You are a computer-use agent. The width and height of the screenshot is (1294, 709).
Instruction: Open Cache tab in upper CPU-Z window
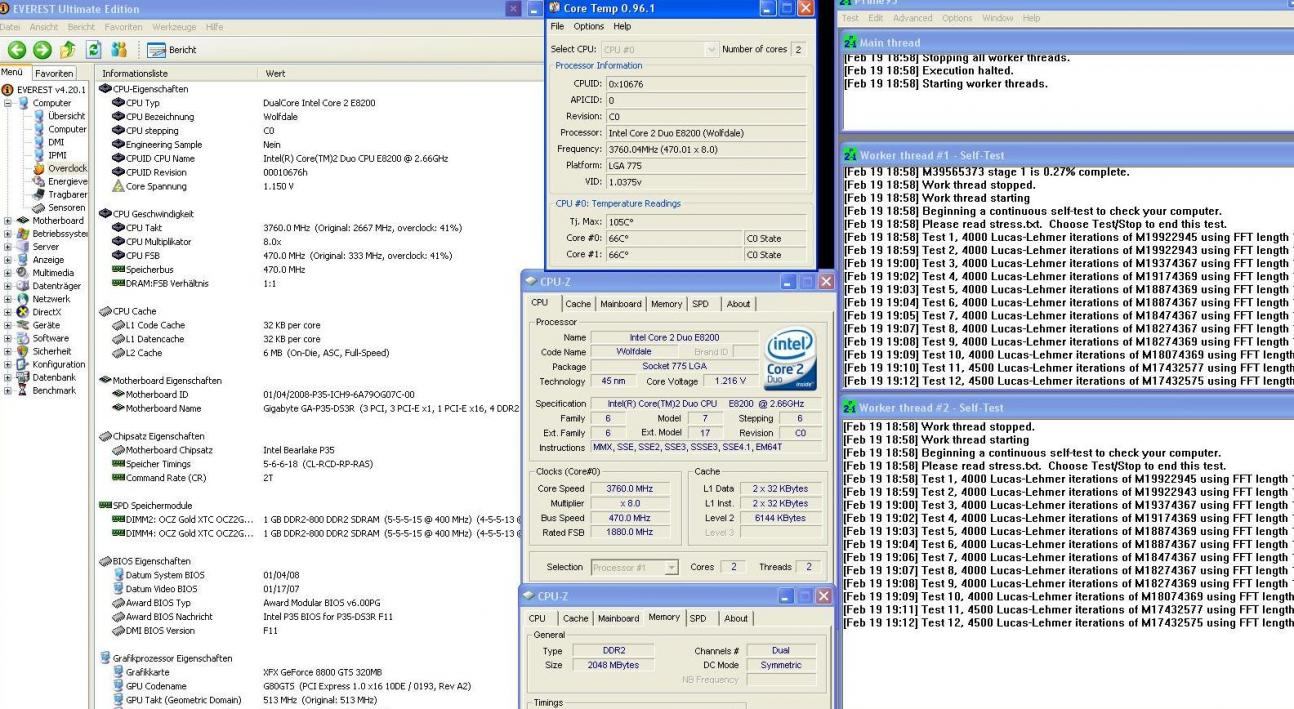pos(578,303)
